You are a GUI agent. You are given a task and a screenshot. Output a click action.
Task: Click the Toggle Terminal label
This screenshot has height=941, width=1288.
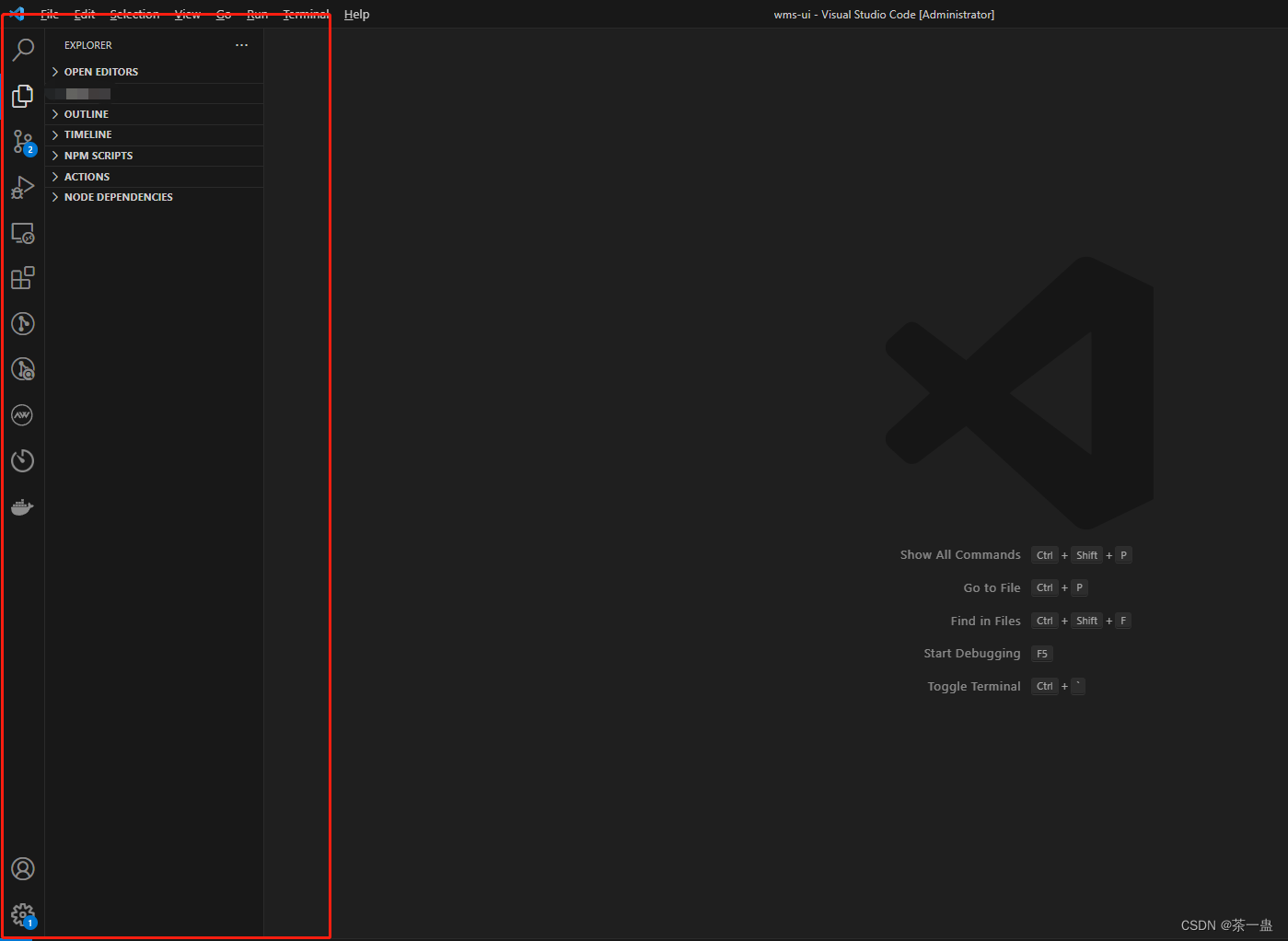974,687
